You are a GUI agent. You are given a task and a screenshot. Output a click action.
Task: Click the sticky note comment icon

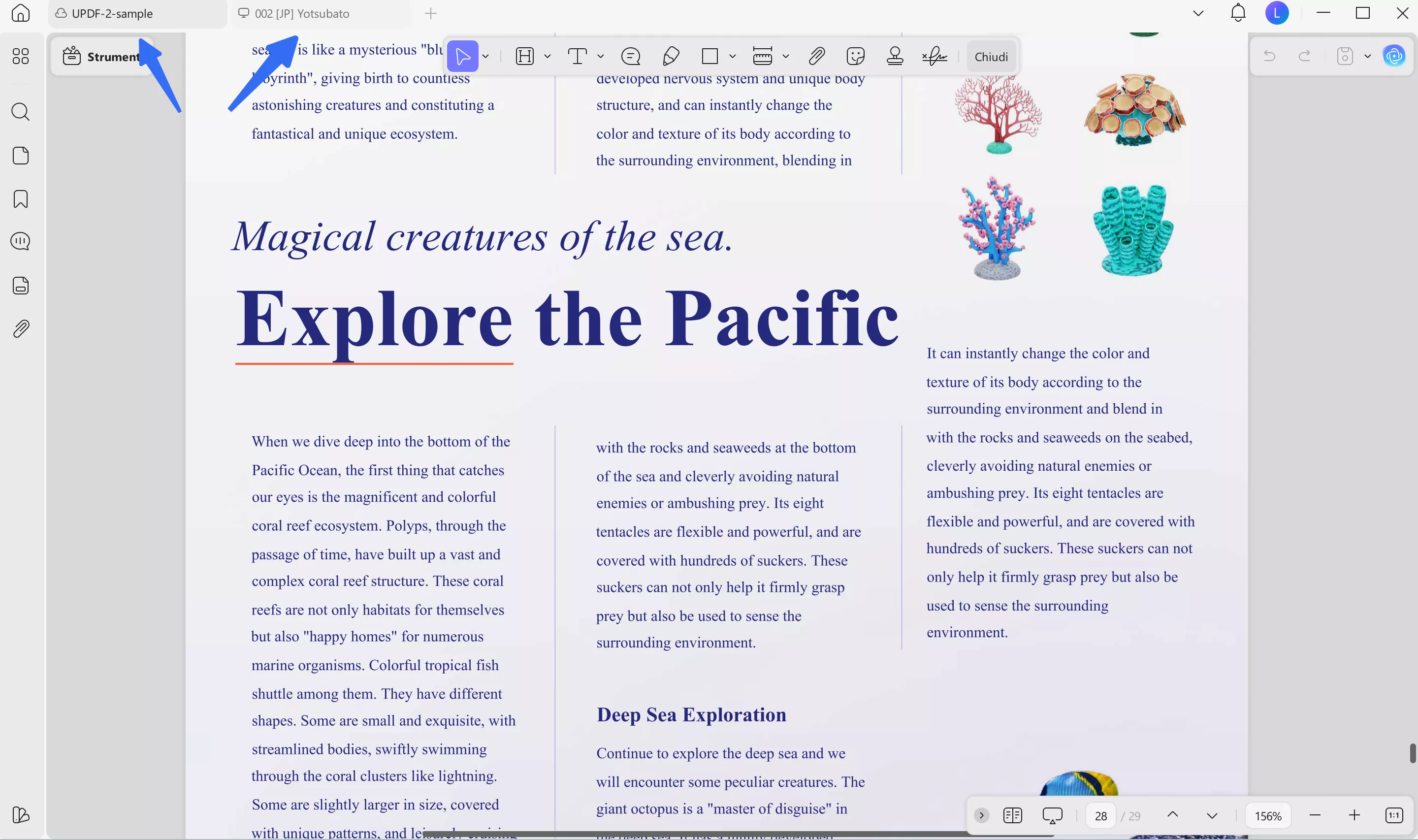pyautogui.click(x=630, y=57)
